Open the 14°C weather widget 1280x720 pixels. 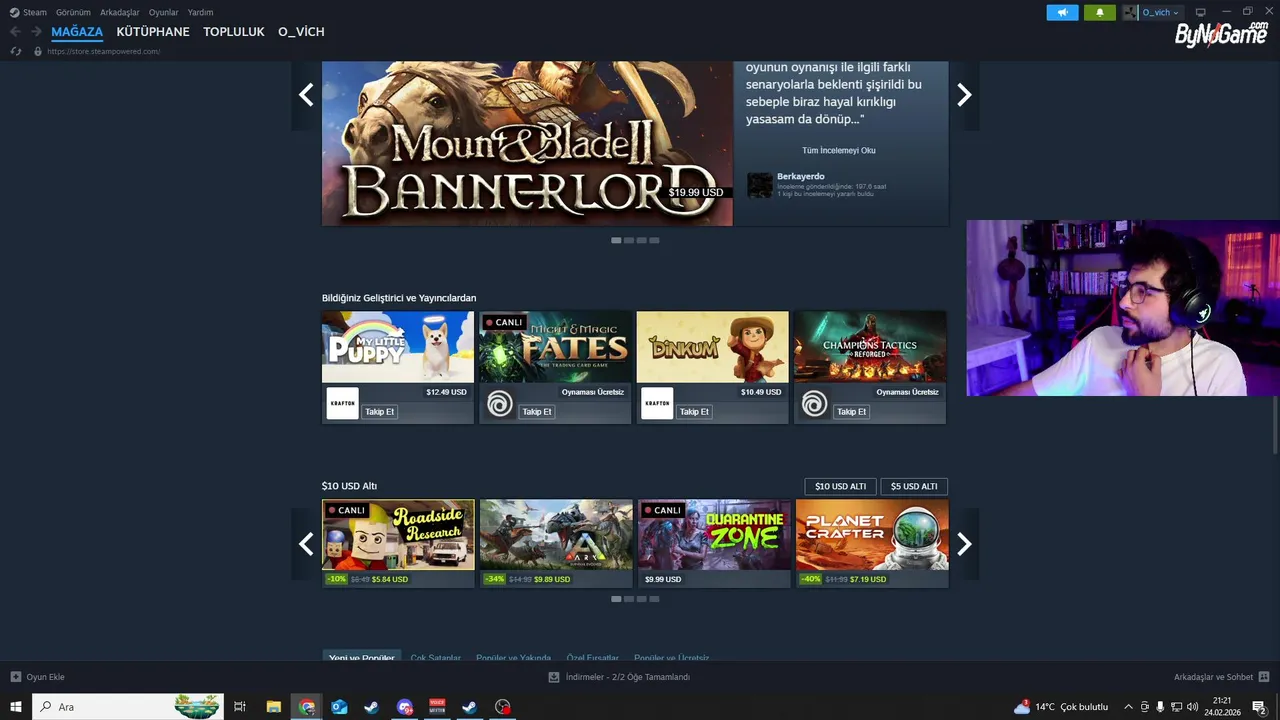1062,707
